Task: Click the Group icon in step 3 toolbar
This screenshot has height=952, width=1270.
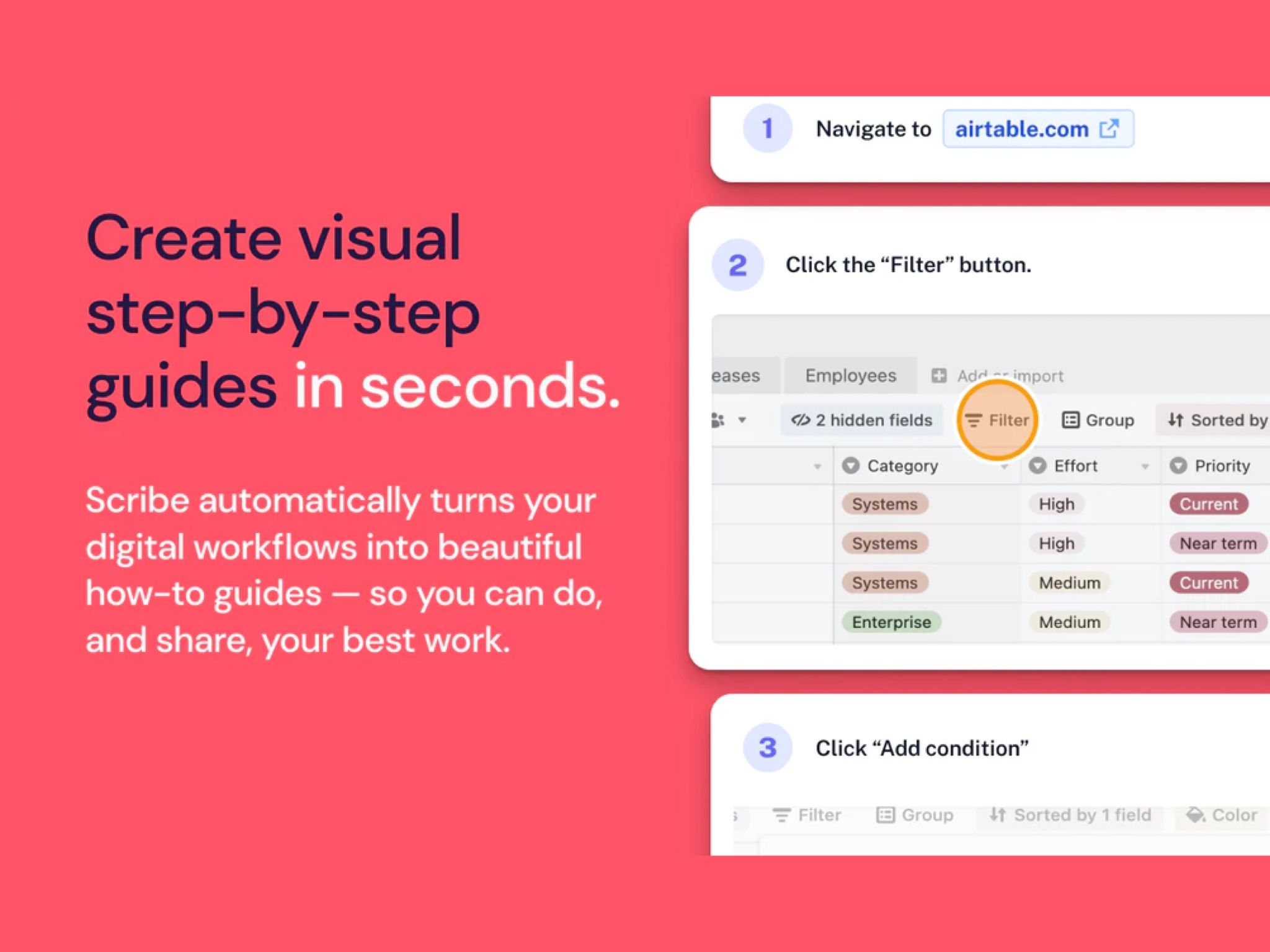Action: (x=884, y=815)
